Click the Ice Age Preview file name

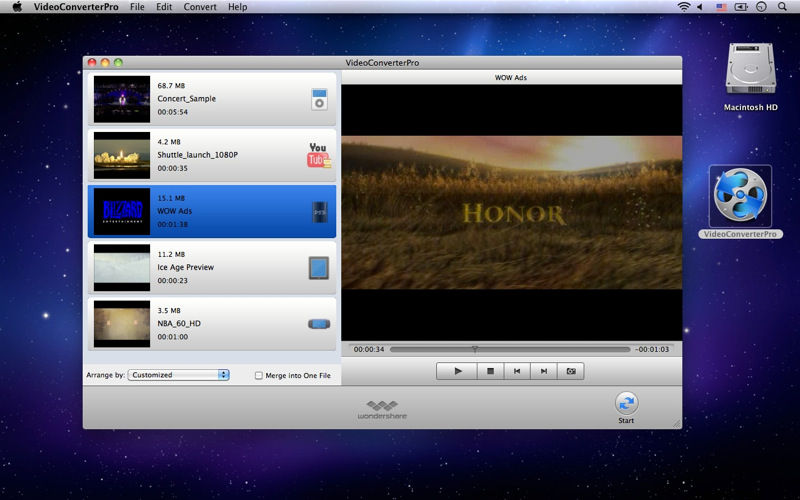(x=185, y=267)
